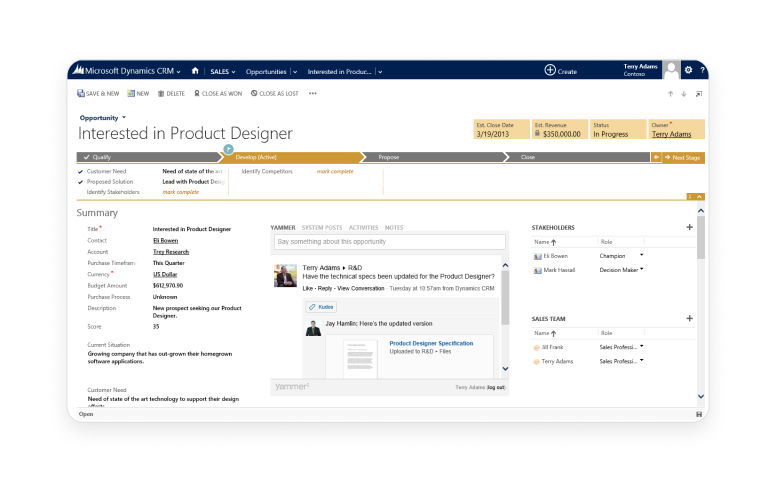Click the save icon in status bar
The height and width of the screenshot is (482, 776).
coord(699,414)
